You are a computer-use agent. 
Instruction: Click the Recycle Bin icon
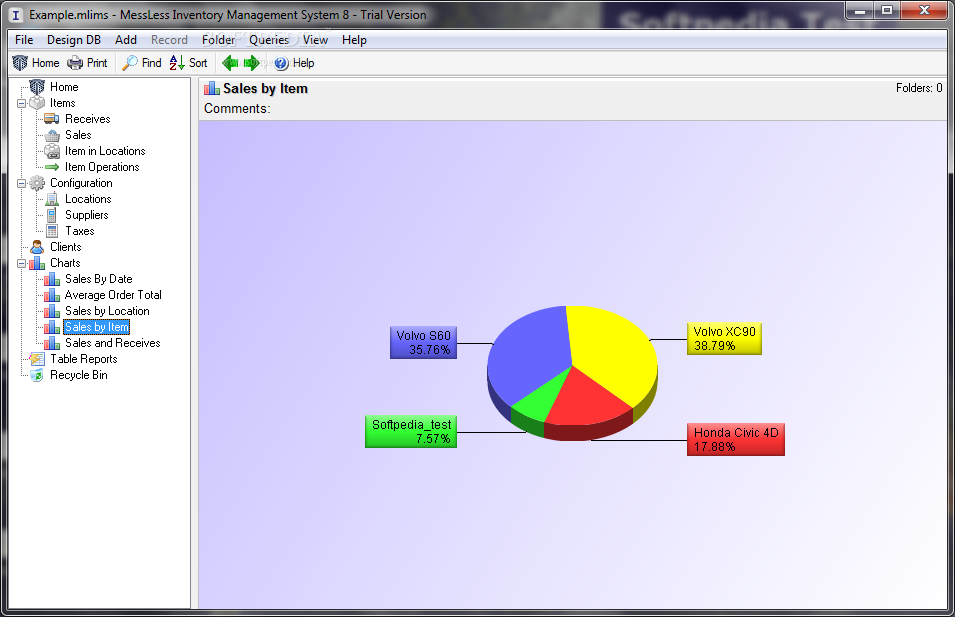(37, 375)
